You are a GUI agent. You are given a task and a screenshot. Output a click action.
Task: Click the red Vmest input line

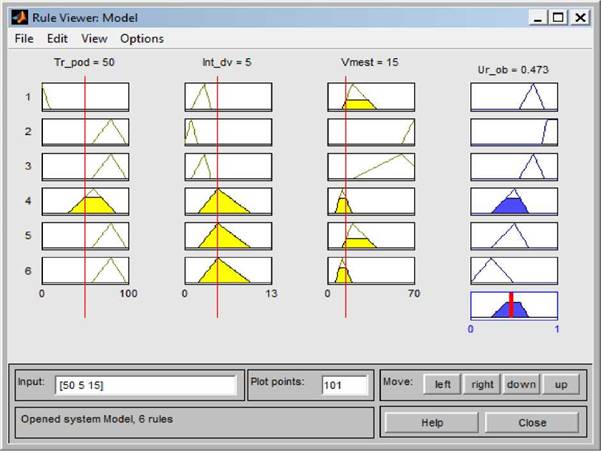tap(346, 197)
